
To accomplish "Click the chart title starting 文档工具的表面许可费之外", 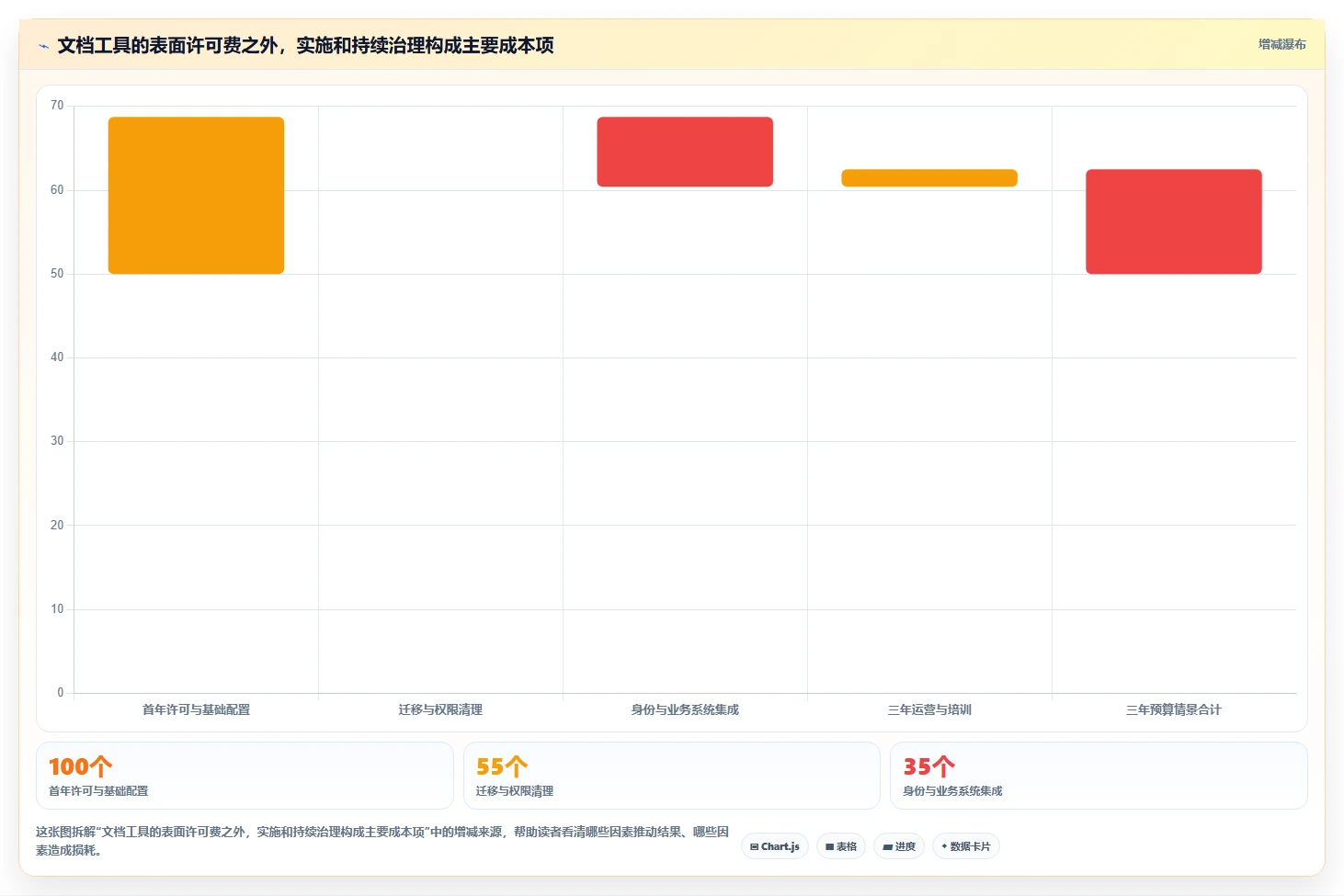I will pyautogui.click(x=305, y=45).
